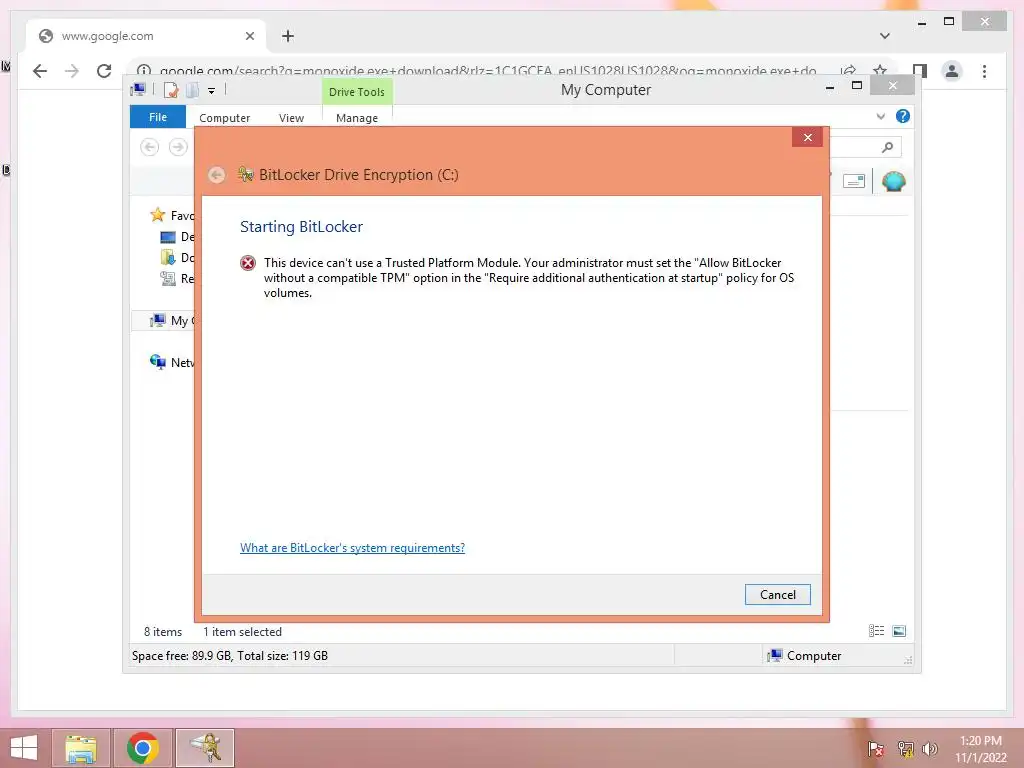Click the My Computer system icon in title bar
The height and width of the screenshot is (768, 1024).
pyautogui.click(x=138, y=90)
